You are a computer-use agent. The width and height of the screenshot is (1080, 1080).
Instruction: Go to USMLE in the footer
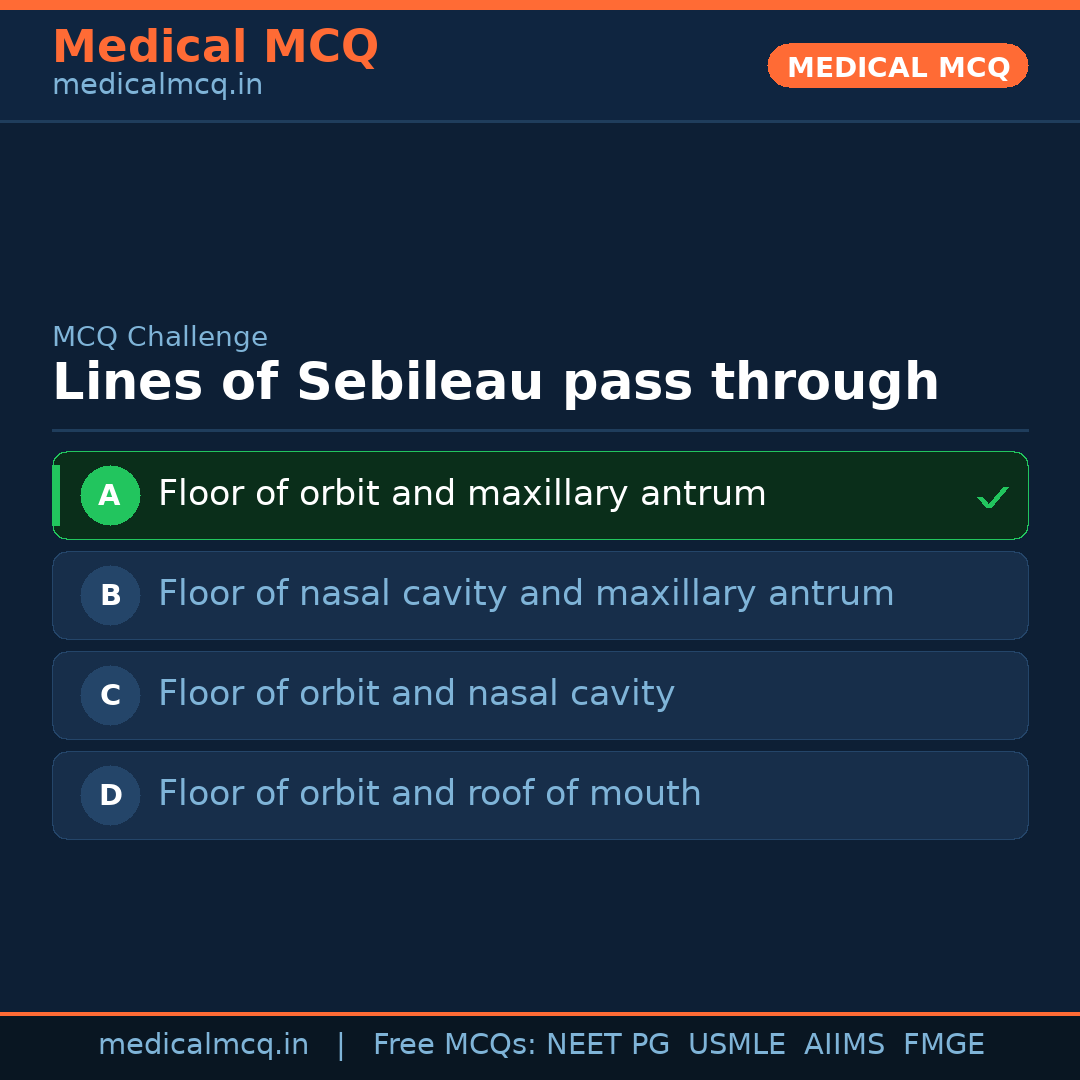(736, 1045)
